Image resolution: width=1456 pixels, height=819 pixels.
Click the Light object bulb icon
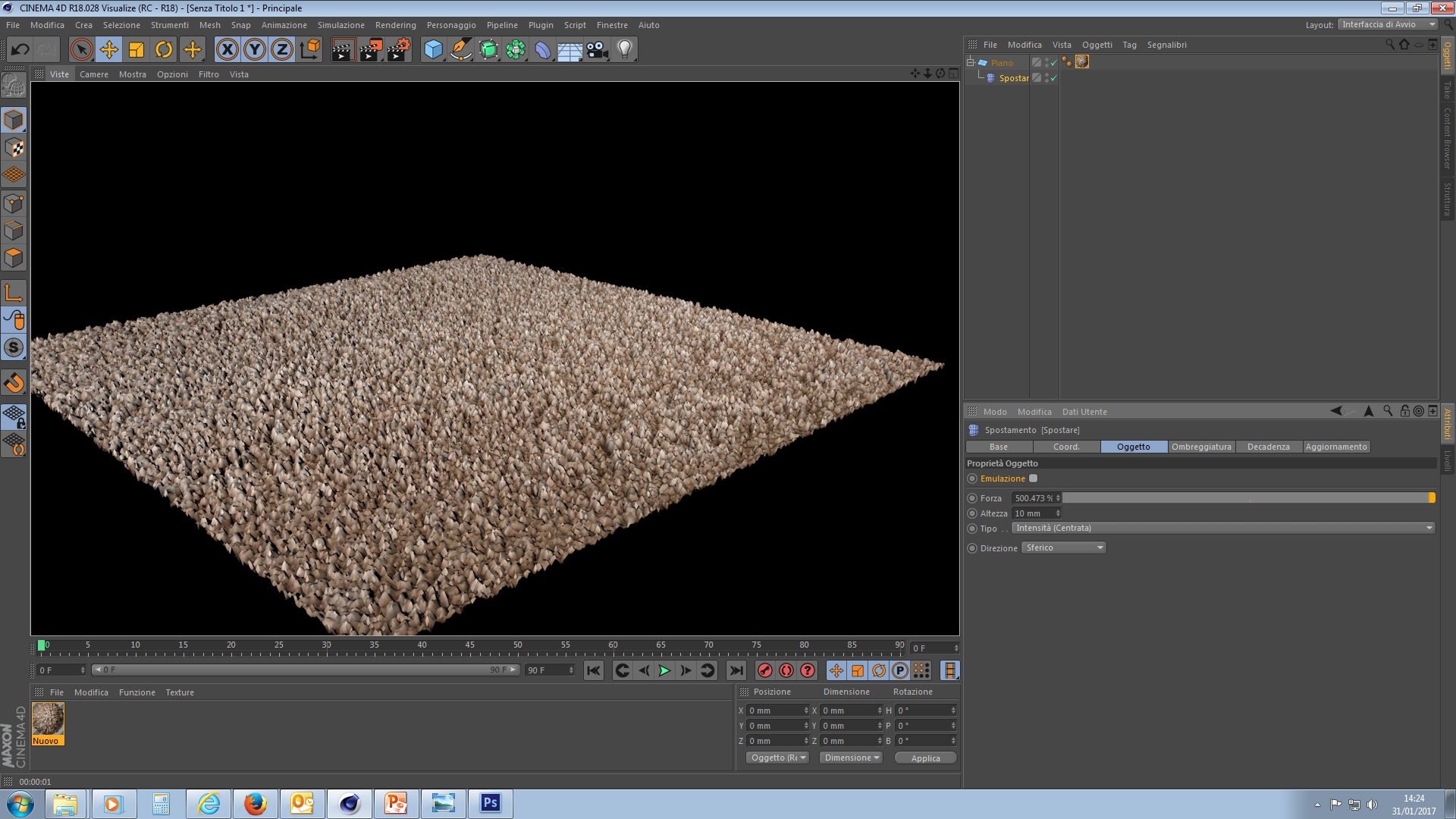click(x=624, y=50)
